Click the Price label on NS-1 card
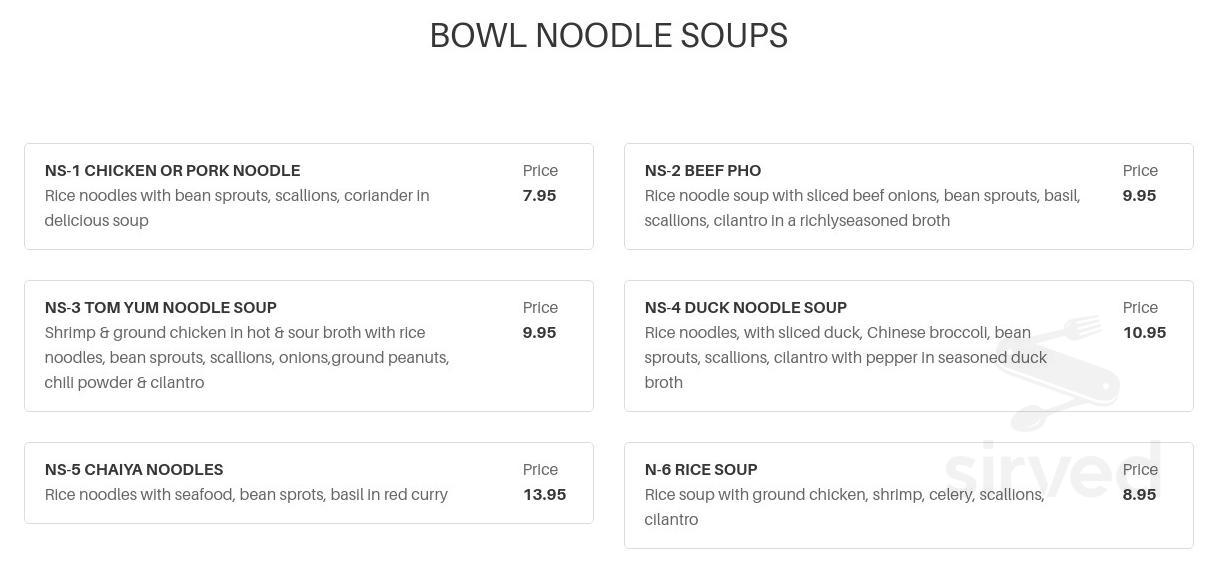Image resolution: width=1216 pixels, height=568 pixels. [540, 171]
